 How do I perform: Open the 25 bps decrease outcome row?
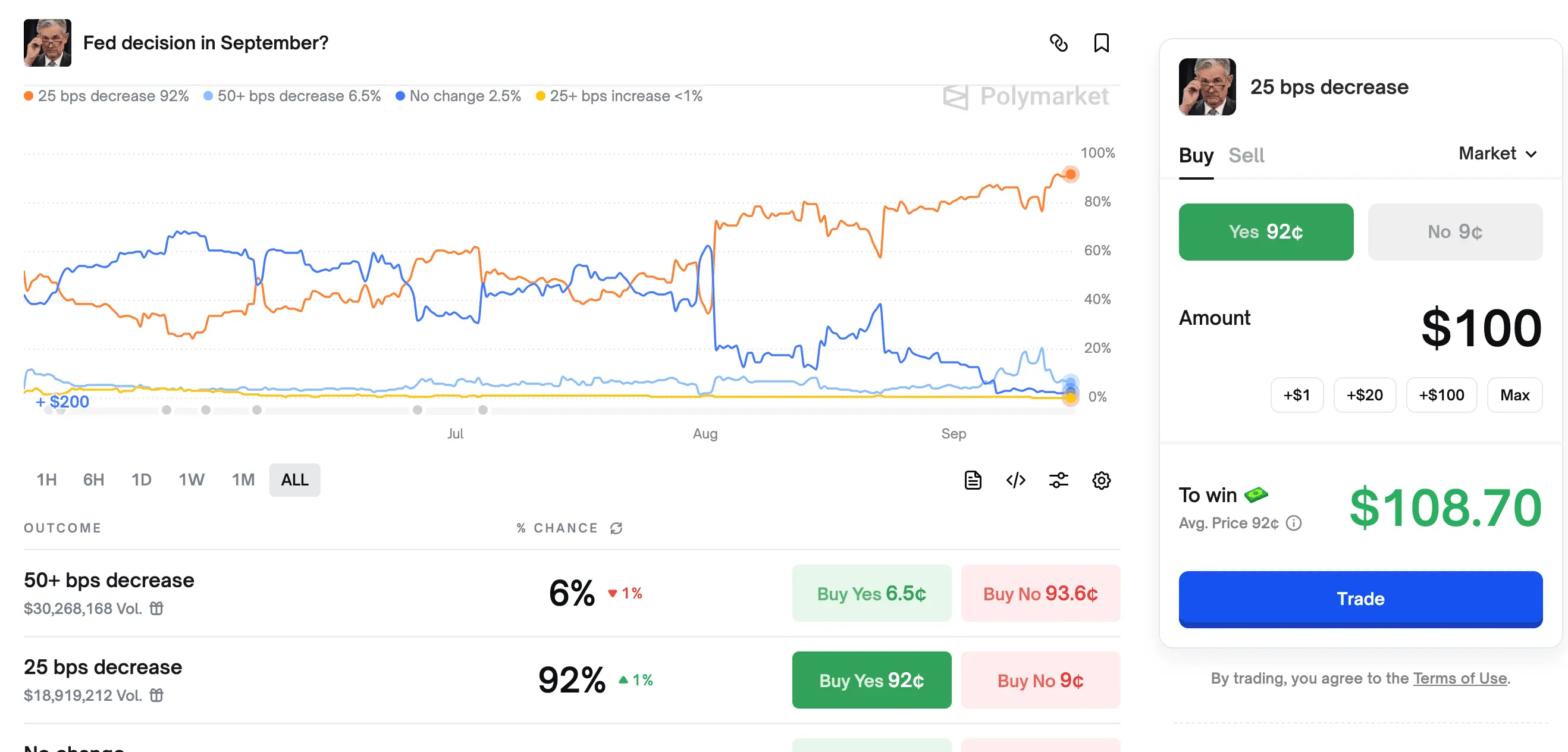[572, 680]
